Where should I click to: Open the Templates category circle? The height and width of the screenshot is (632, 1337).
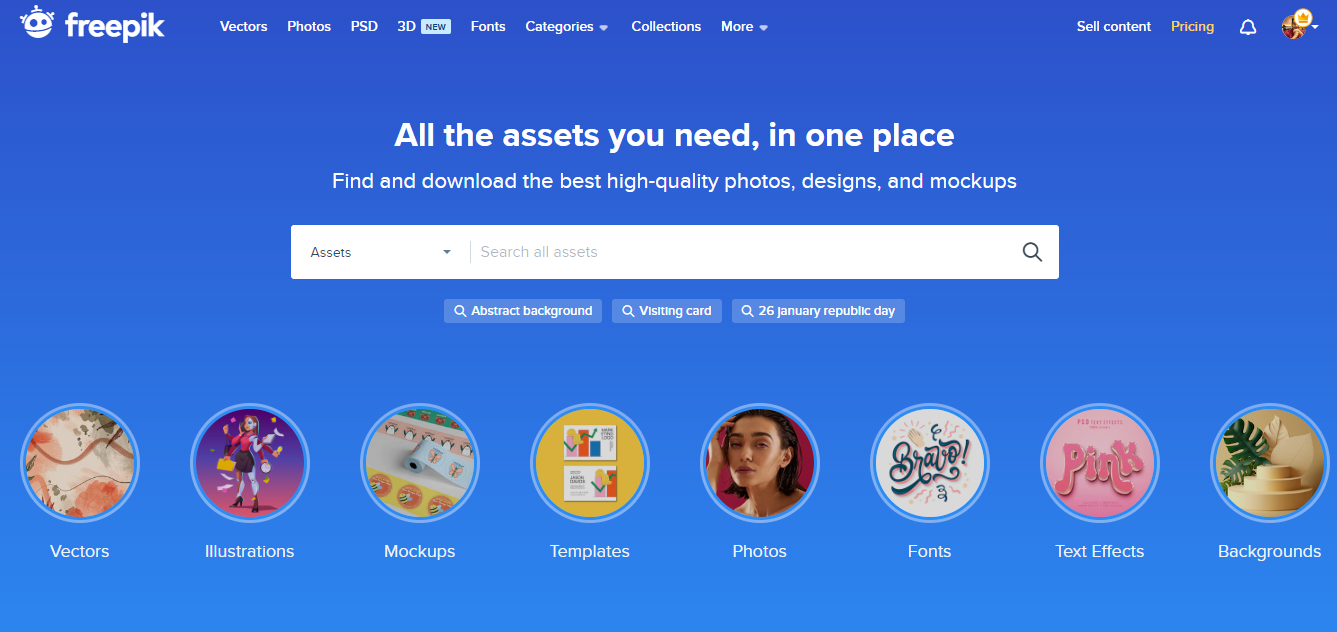pyautogui.click(x=590, y=463)
